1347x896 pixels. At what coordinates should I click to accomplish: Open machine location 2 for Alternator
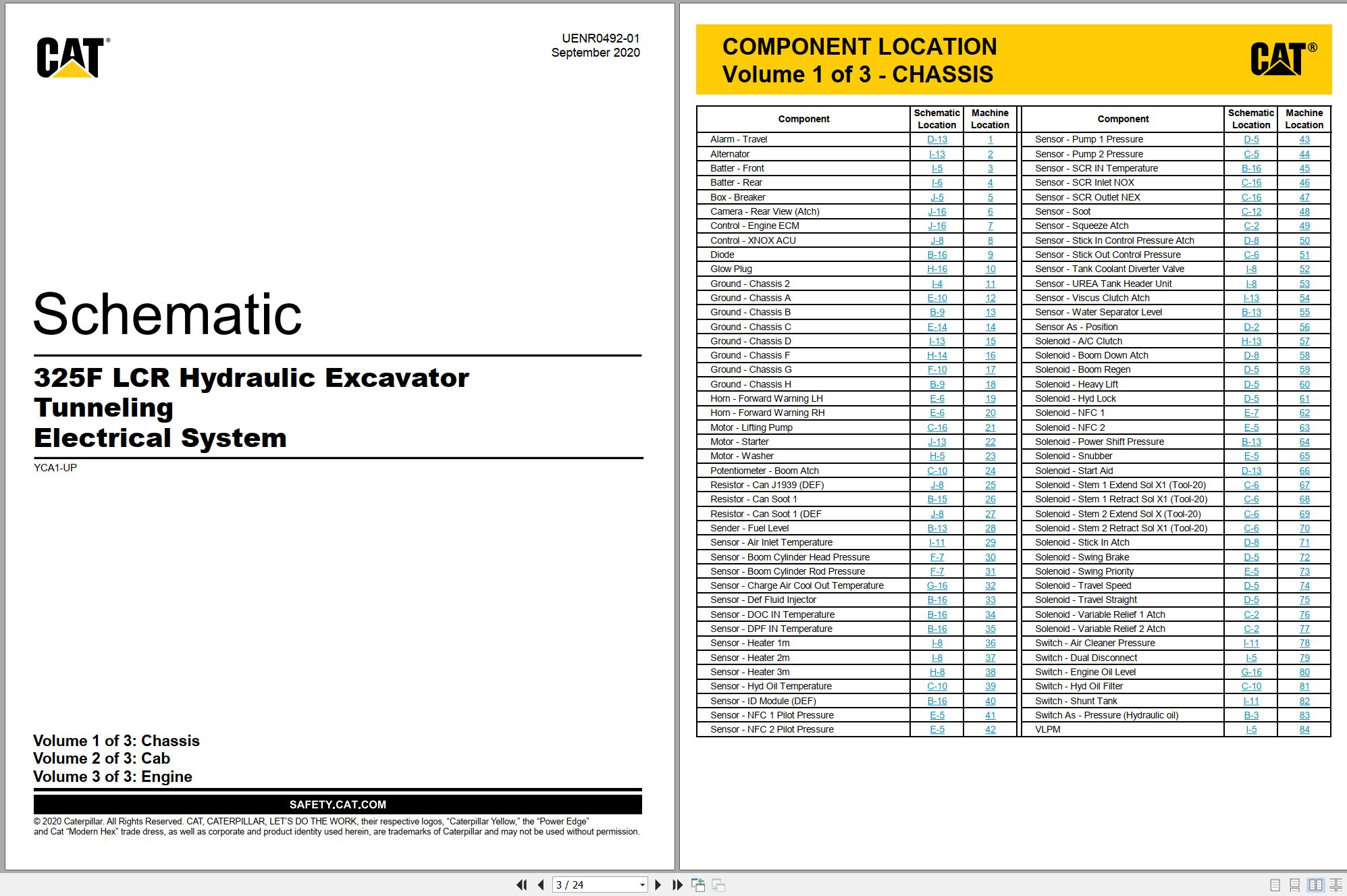click(x=990, y=154)
